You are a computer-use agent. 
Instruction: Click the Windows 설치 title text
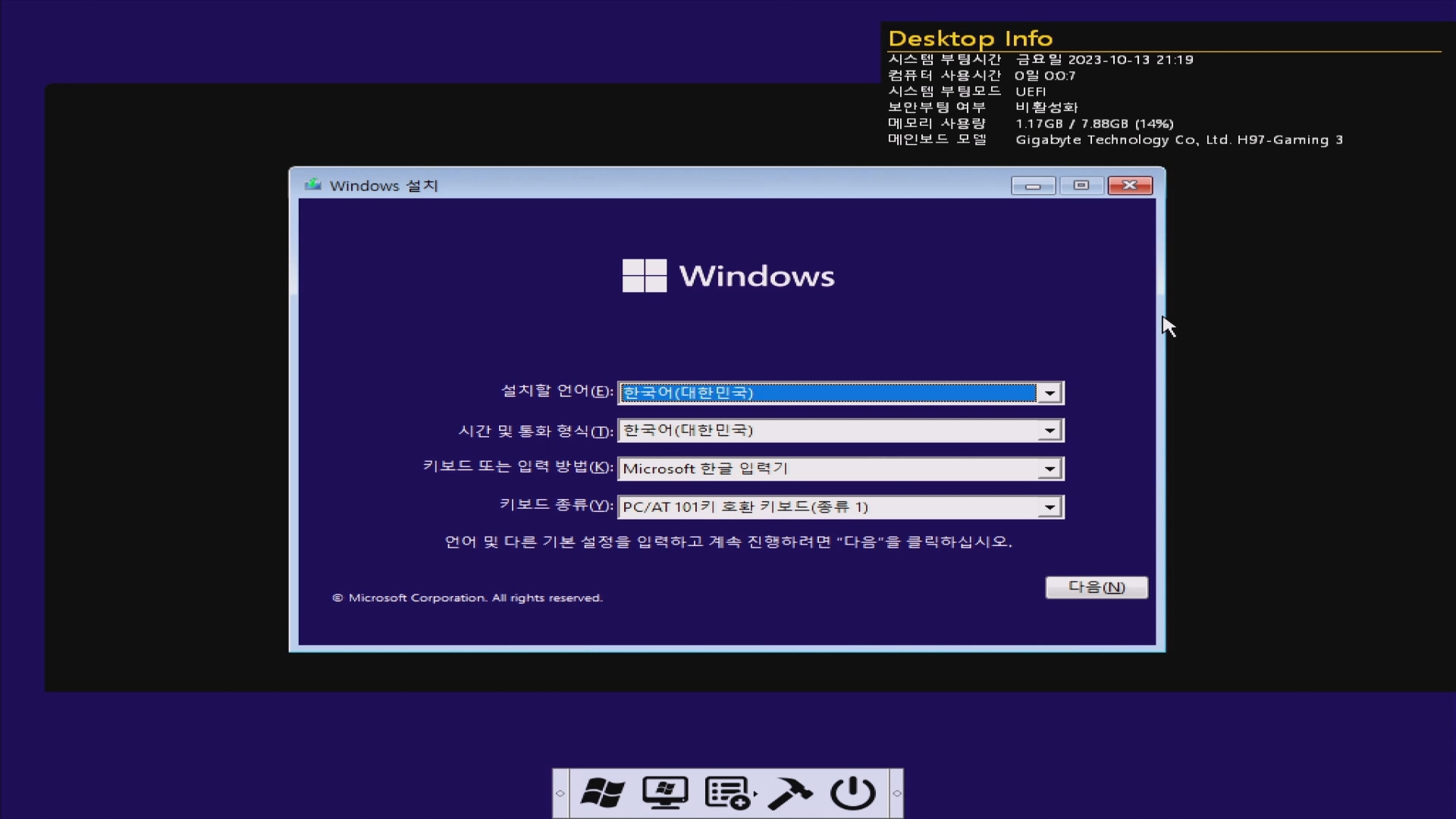tap(384, 186)
